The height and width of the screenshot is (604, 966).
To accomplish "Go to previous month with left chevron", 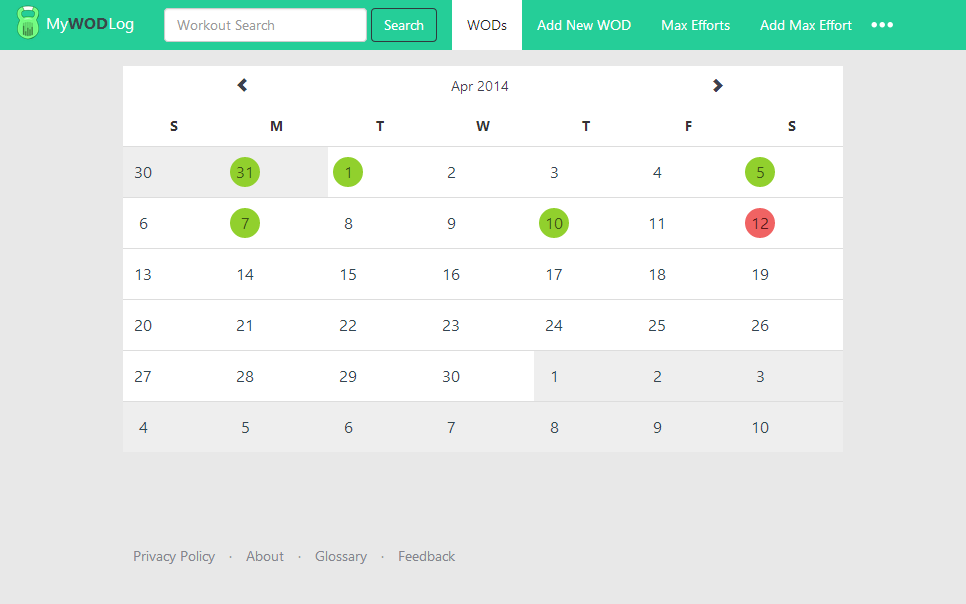I will (242, 85).
